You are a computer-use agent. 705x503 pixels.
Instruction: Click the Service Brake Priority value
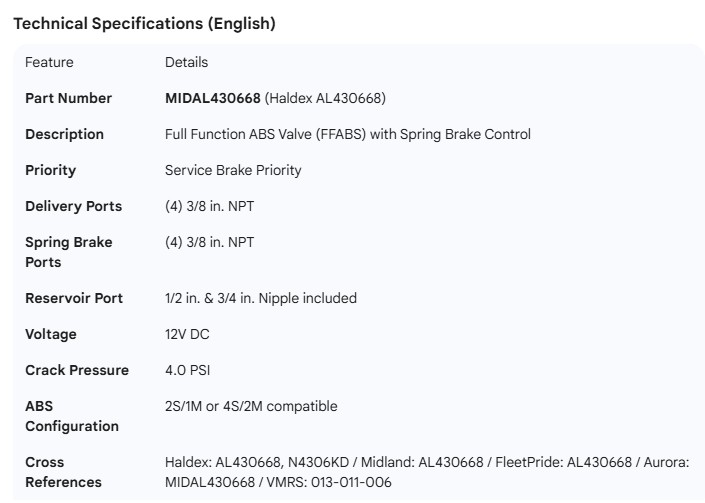[233, 170]
